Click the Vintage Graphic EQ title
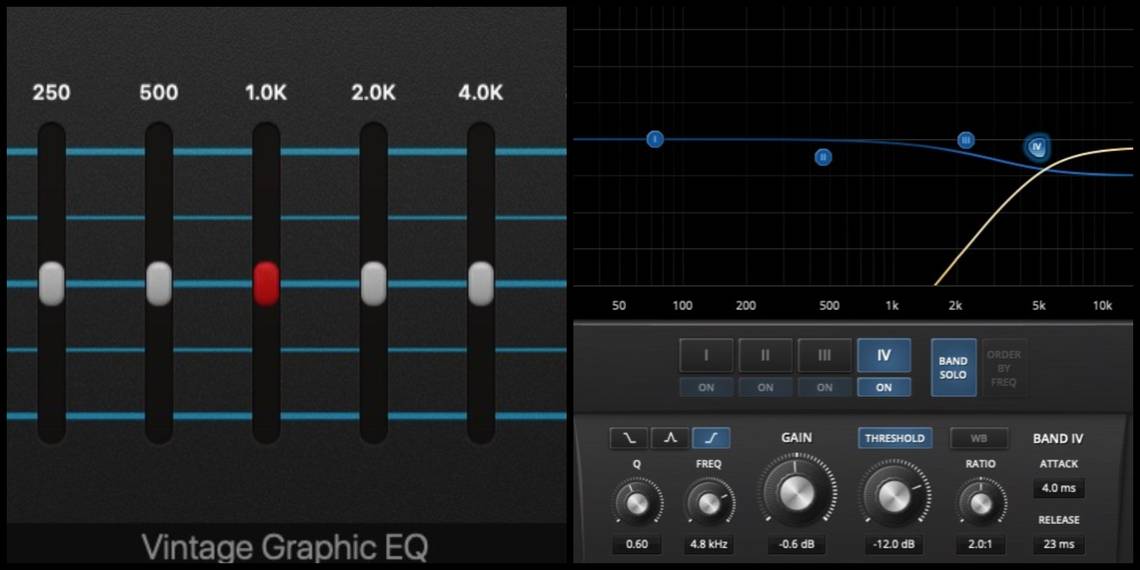Viewport: 1140px width, 570px height. tap(285, 547)
